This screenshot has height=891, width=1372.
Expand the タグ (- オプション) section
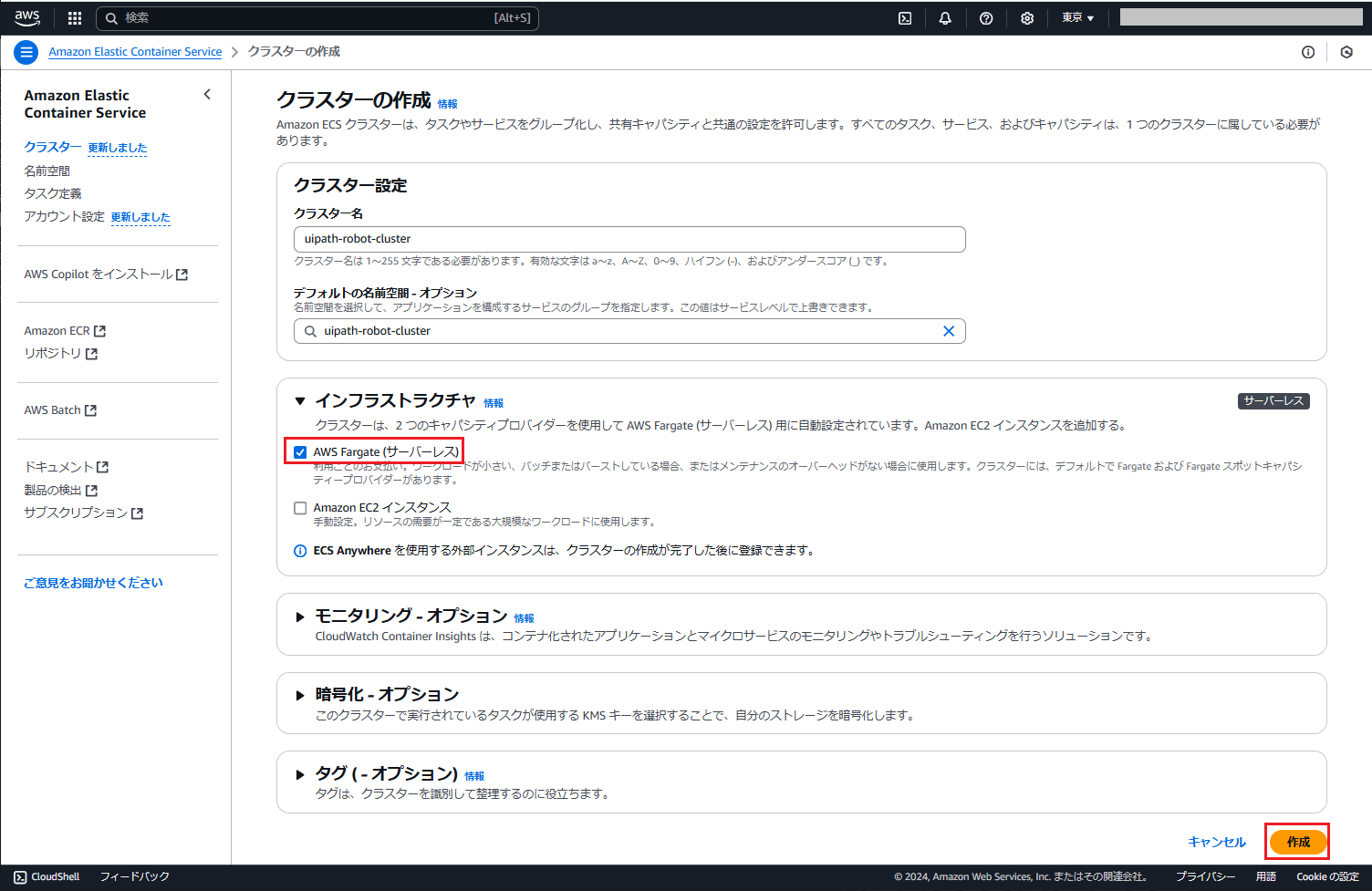[299, 774]
